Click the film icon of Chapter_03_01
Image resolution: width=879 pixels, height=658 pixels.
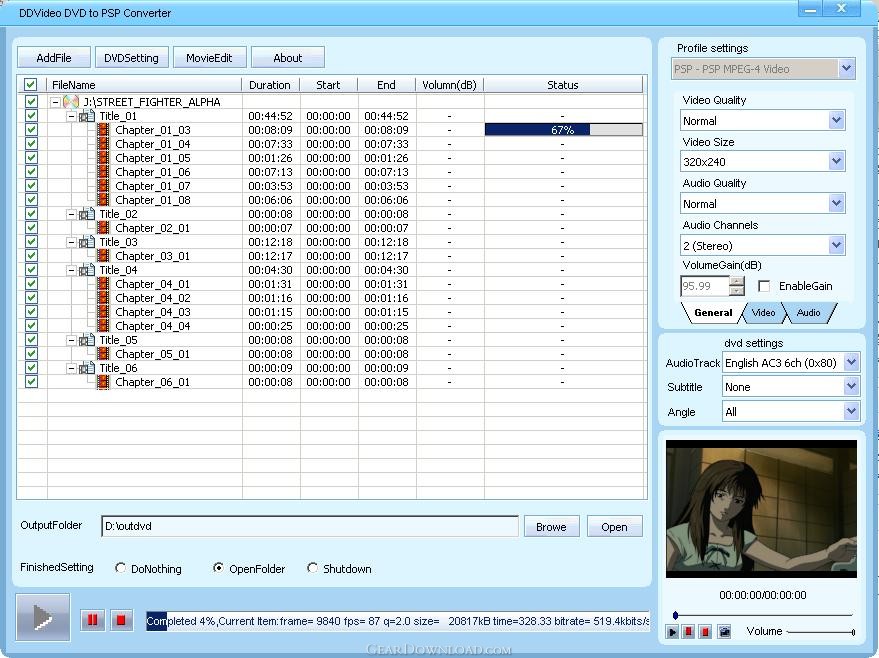pos(103,256)
